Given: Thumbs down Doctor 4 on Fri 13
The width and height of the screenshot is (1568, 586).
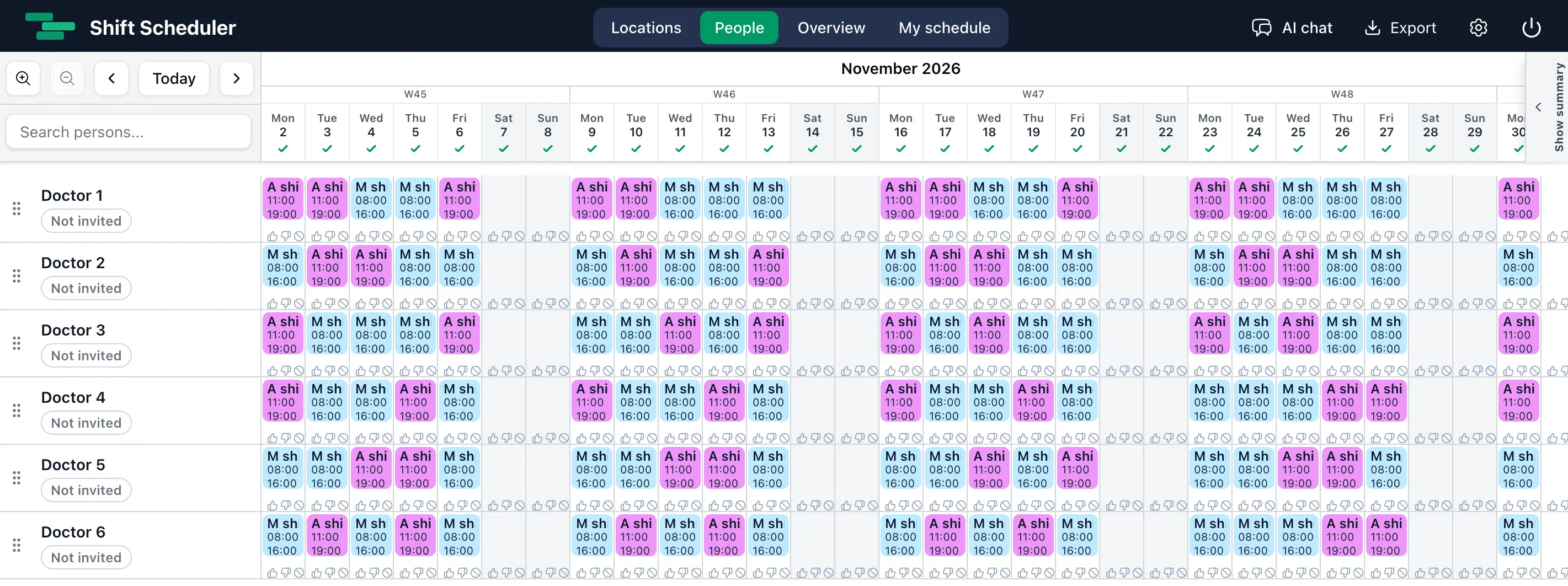Looking at the screenshot, I should [771, 438].
